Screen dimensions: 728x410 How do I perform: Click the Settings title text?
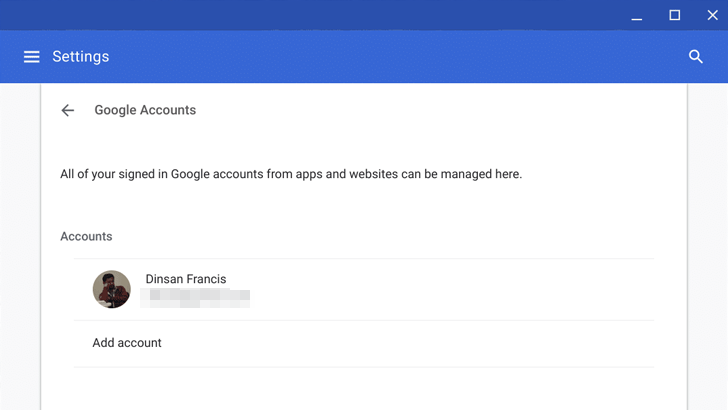tap(81, 57)
